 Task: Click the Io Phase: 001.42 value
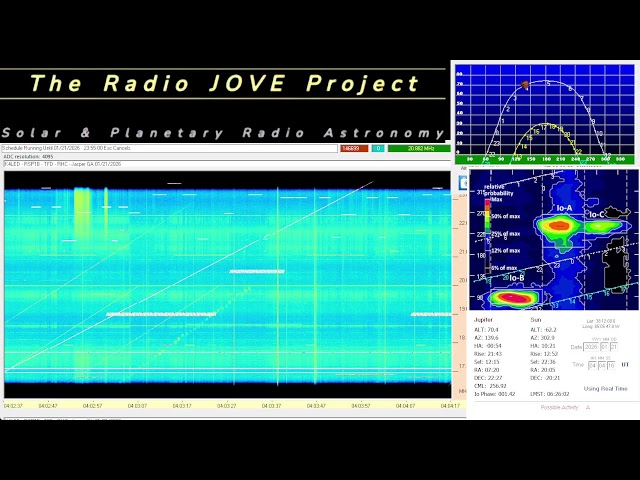pyautogui.click(x=495, y=394)
